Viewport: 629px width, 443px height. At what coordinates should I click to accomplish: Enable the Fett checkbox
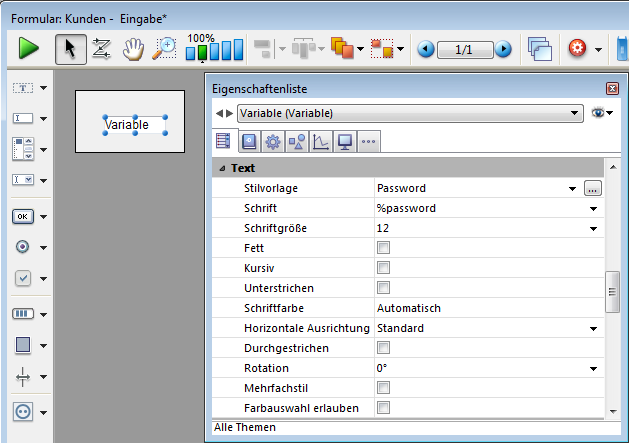(382, 248)
